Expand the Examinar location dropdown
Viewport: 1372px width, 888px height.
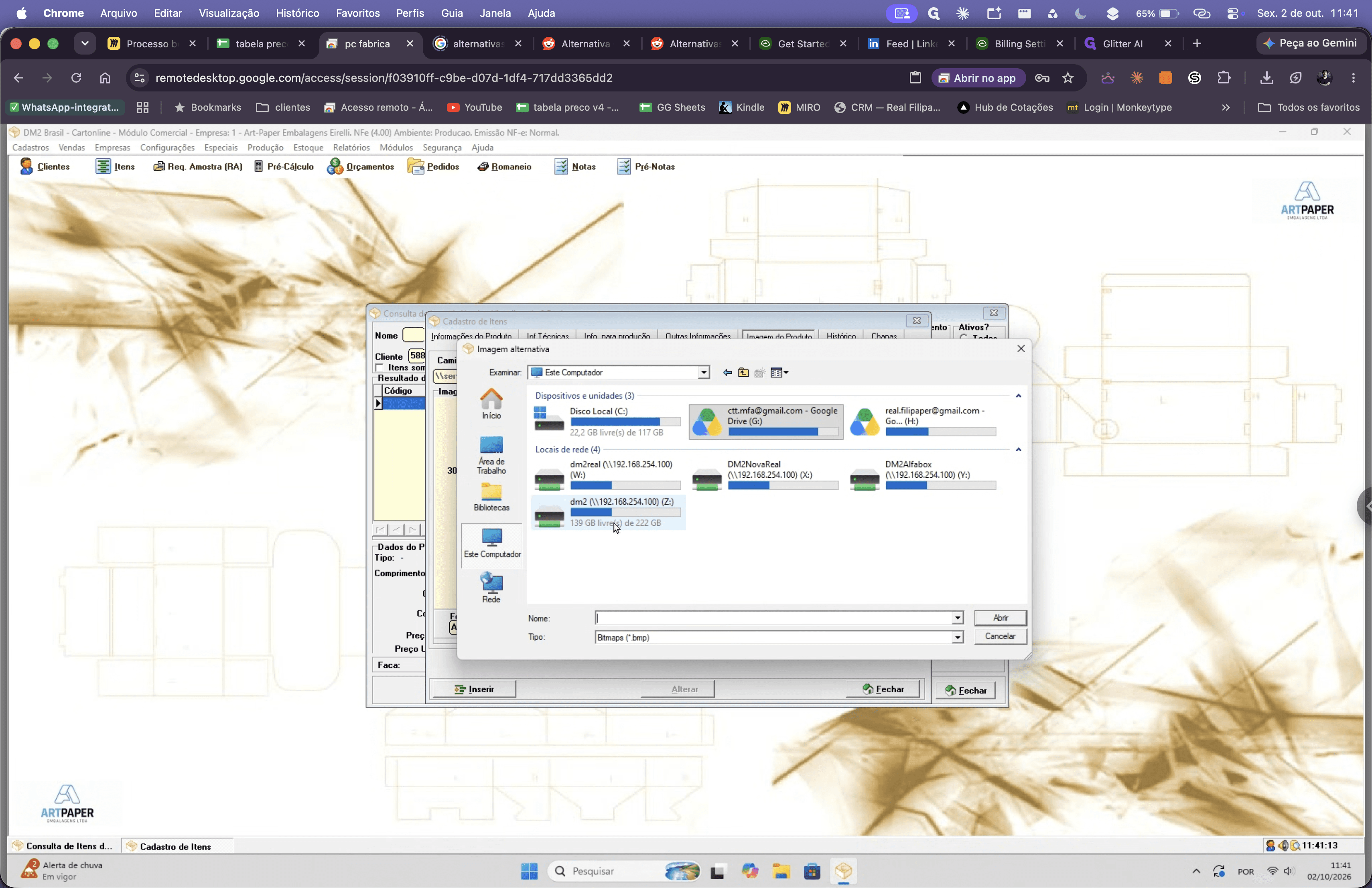click(x=703, y=373)
